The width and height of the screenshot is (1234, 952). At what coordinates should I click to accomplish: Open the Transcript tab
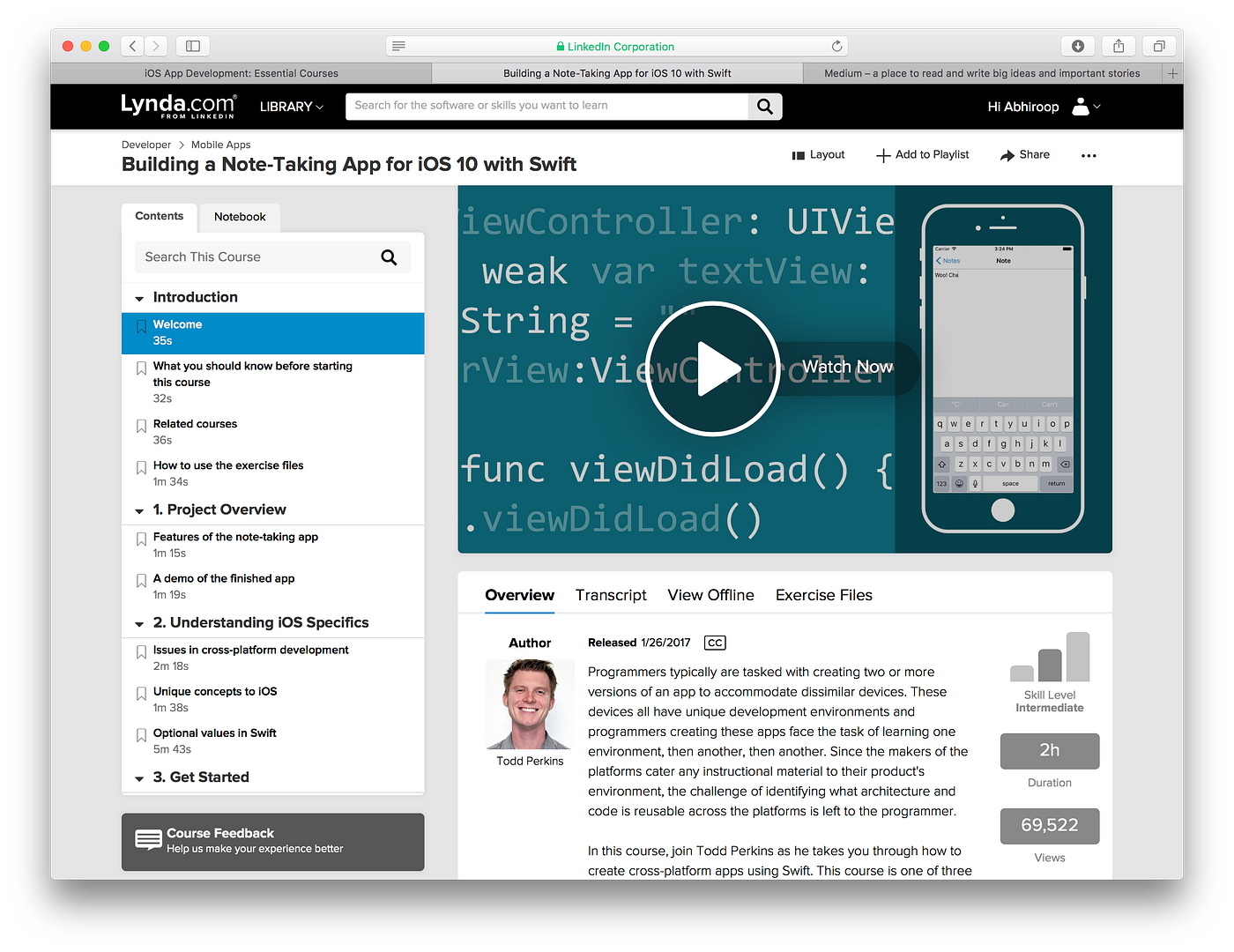point(610,595)
